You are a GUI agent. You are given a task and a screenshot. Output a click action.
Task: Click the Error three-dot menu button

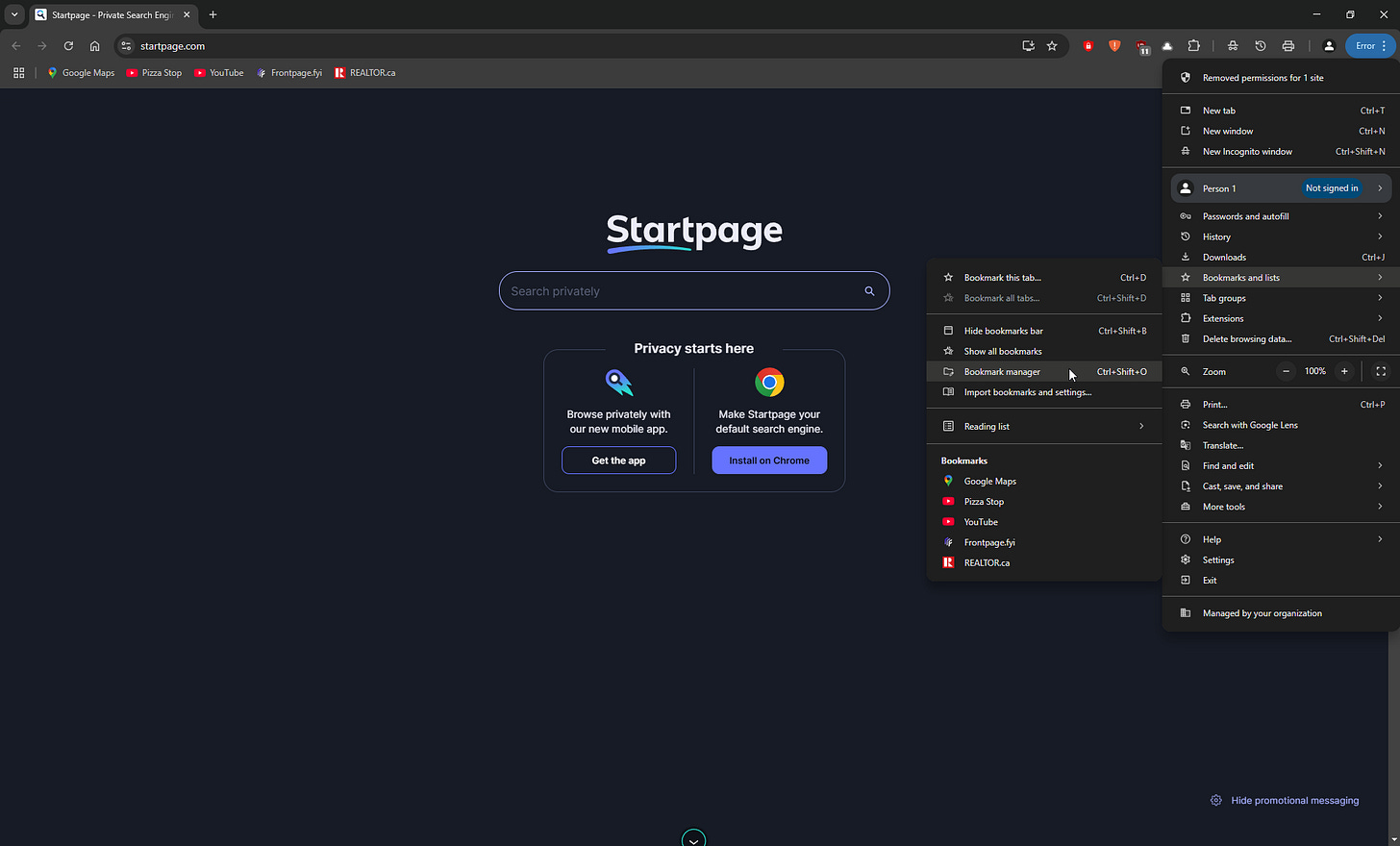tap(1370, 45)
